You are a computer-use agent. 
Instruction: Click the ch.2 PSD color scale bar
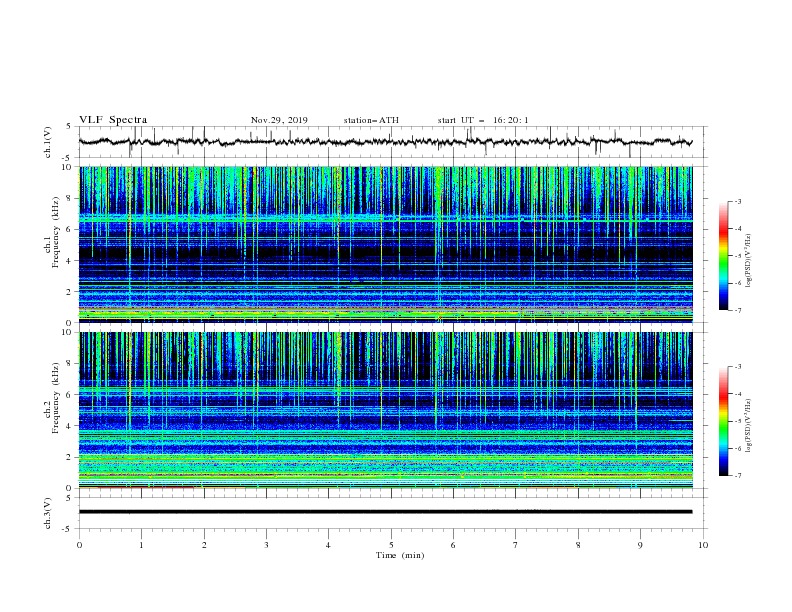tap(723, 421)
